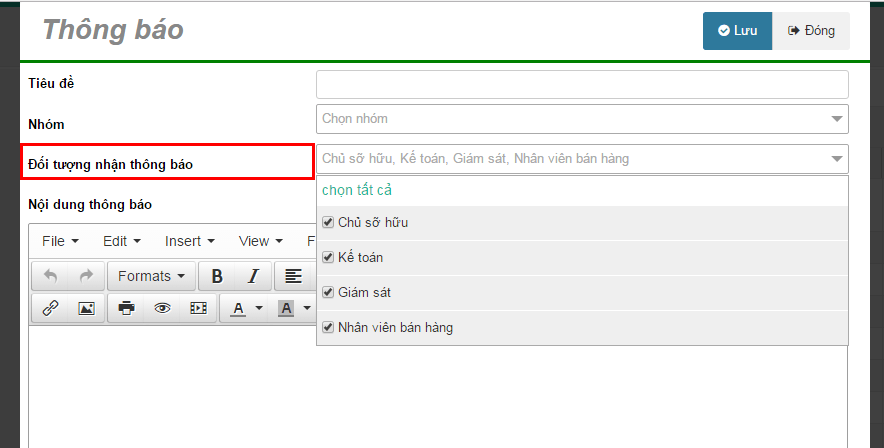This screenshot has width=884, height=448.
Task: Click the undo arrow in editor toolbar
Action: [x=50, y=276]
